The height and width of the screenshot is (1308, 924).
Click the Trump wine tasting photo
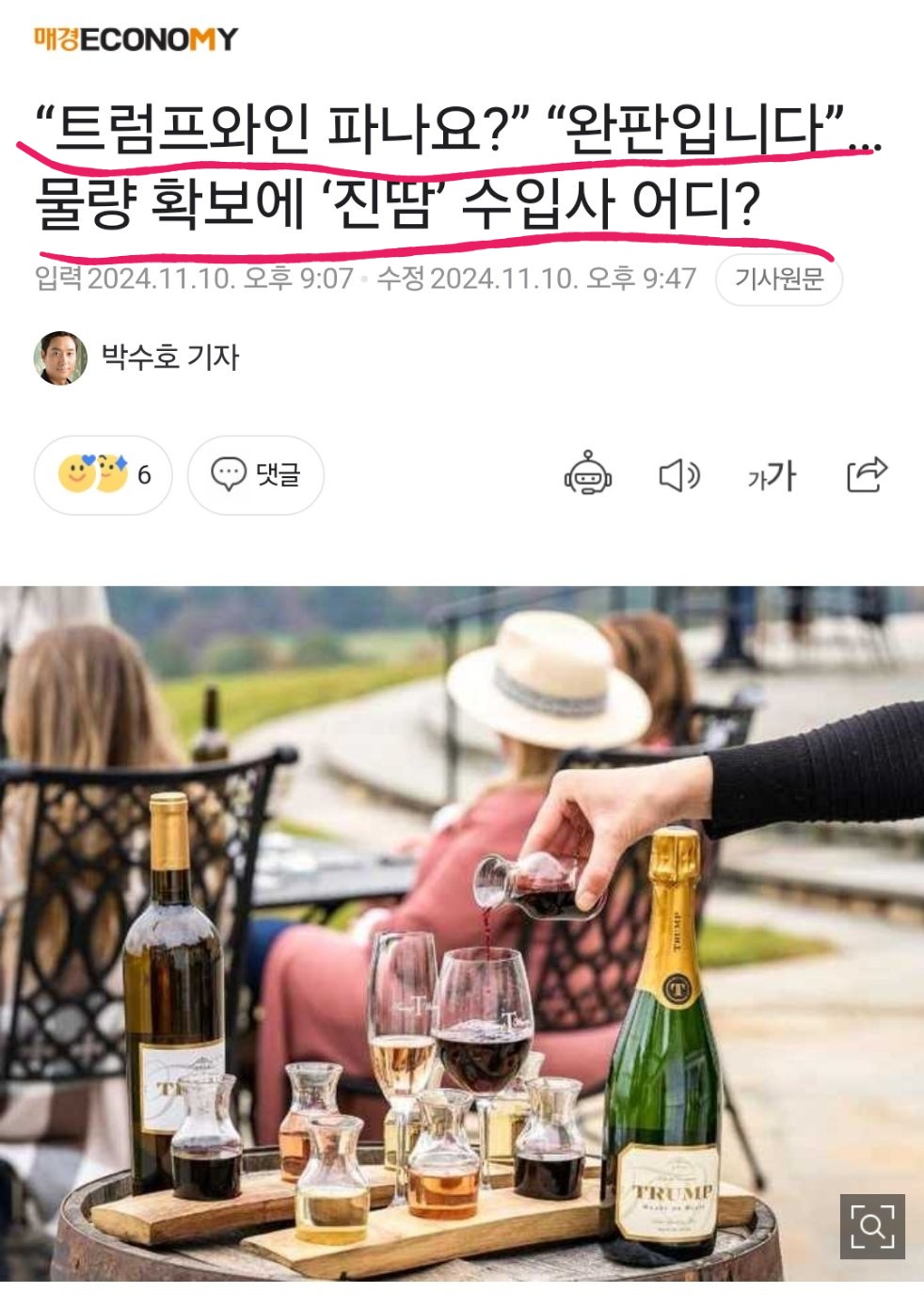(462, 933)
